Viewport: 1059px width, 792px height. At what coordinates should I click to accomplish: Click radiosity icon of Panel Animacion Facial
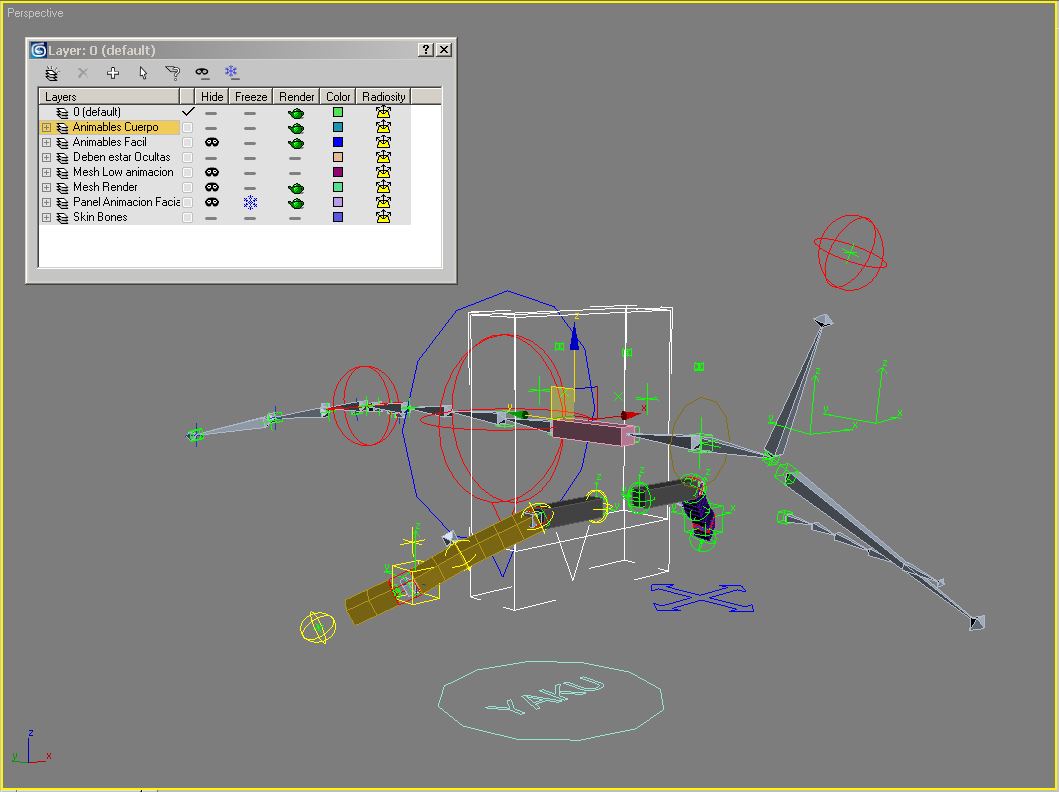click(x=384, y=202)
